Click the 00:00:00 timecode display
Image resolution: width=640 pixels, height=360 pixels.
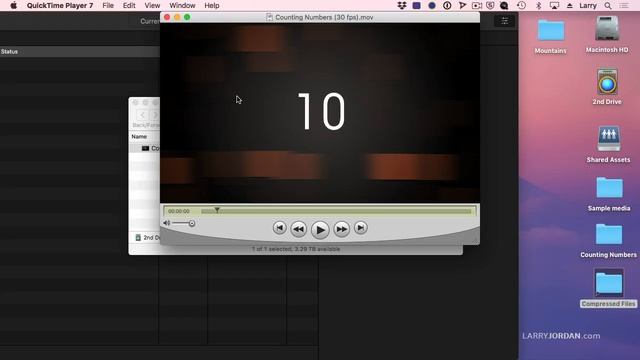[x=179, y=211]
